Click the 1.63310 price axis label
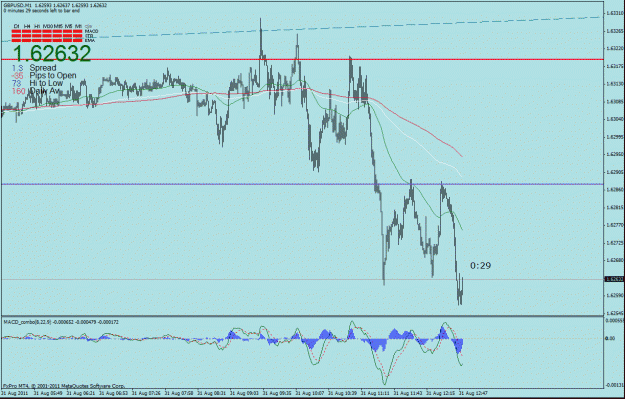 [x=614, y=13]
